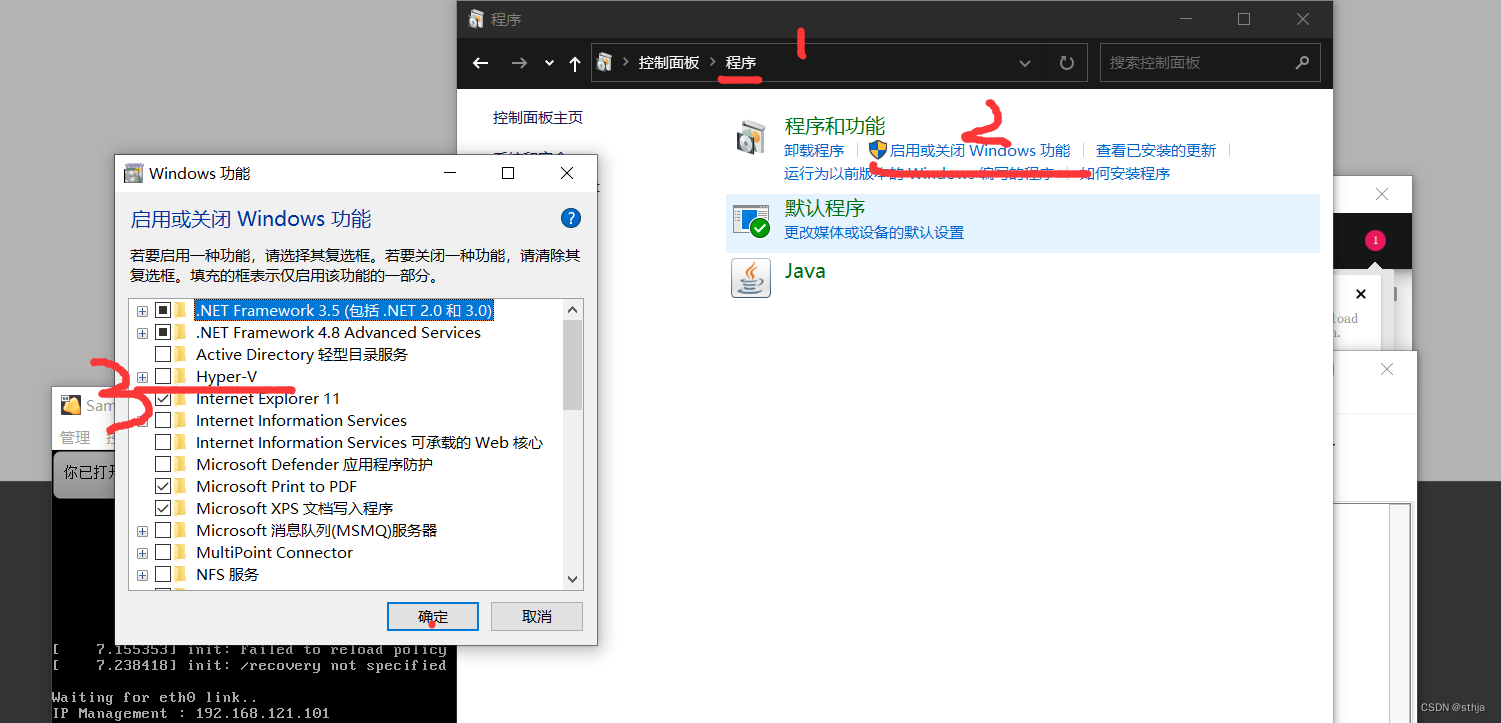Click the 取消 button
This screenshot has height=723, width=1501.
tap(537, 617)
